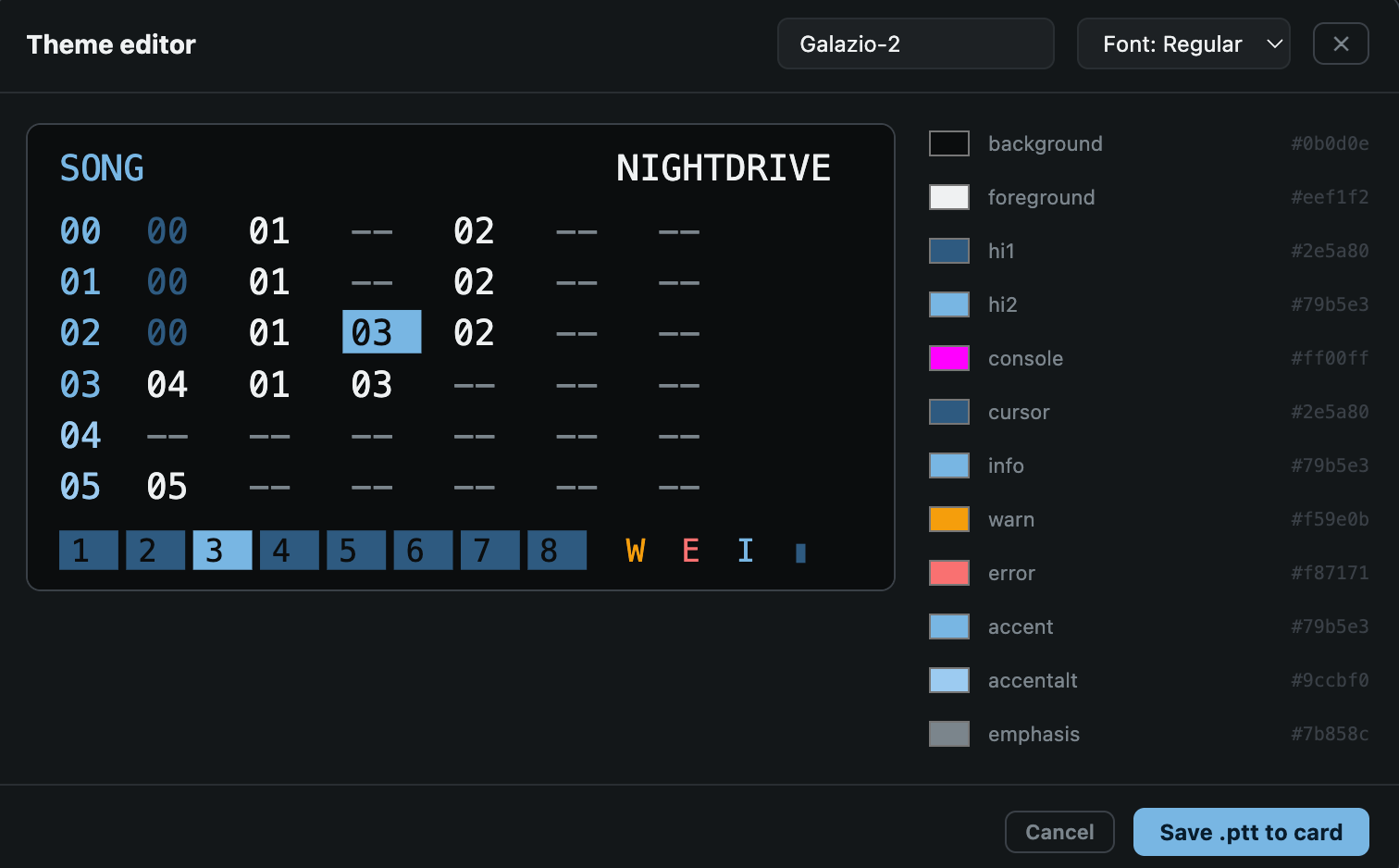1399x868 pixels.
Task: Click the console label
Action: tap(1025, 358)
